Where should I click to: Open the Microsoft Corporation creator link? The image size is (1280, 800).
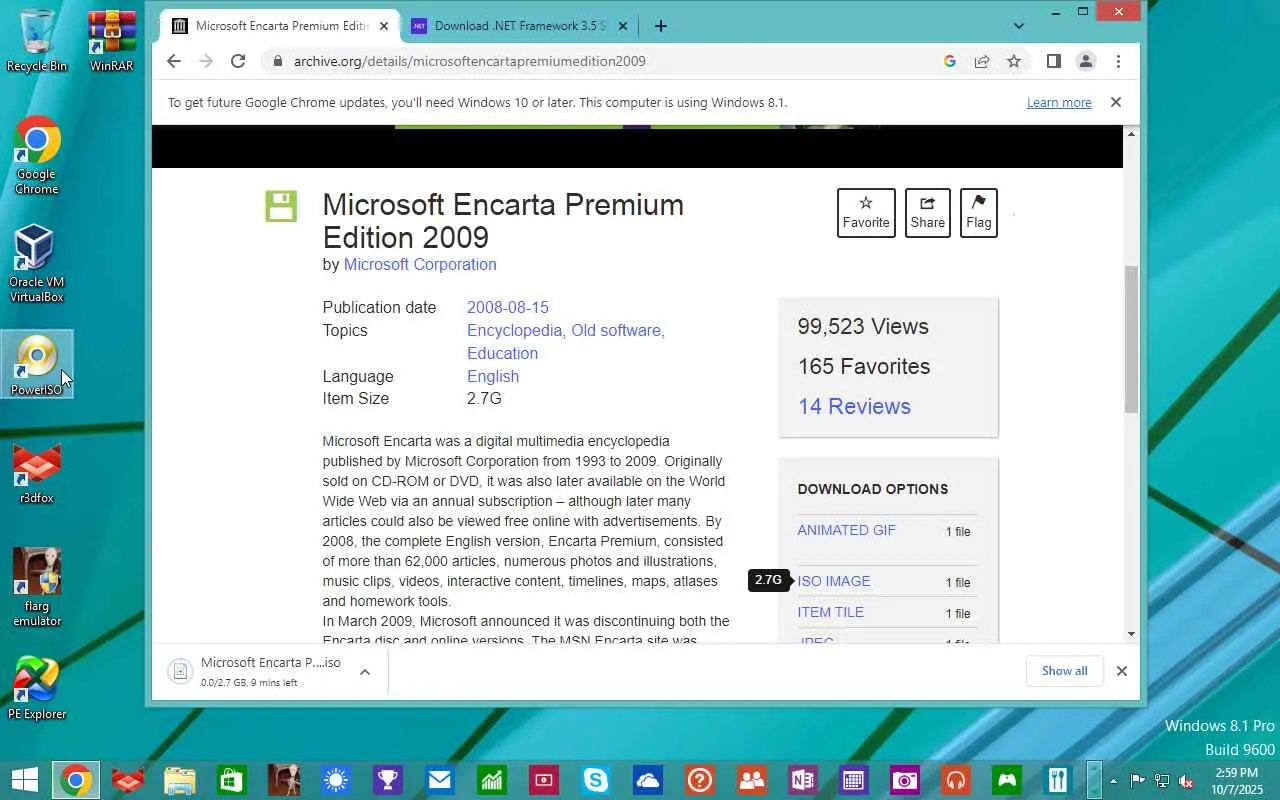(420, 264)
